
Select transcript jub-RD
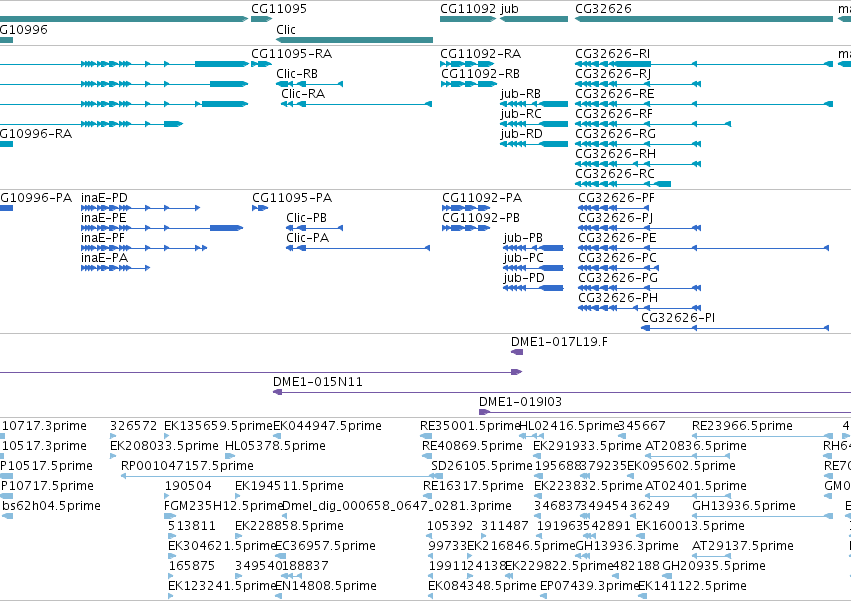coord(522,134)
